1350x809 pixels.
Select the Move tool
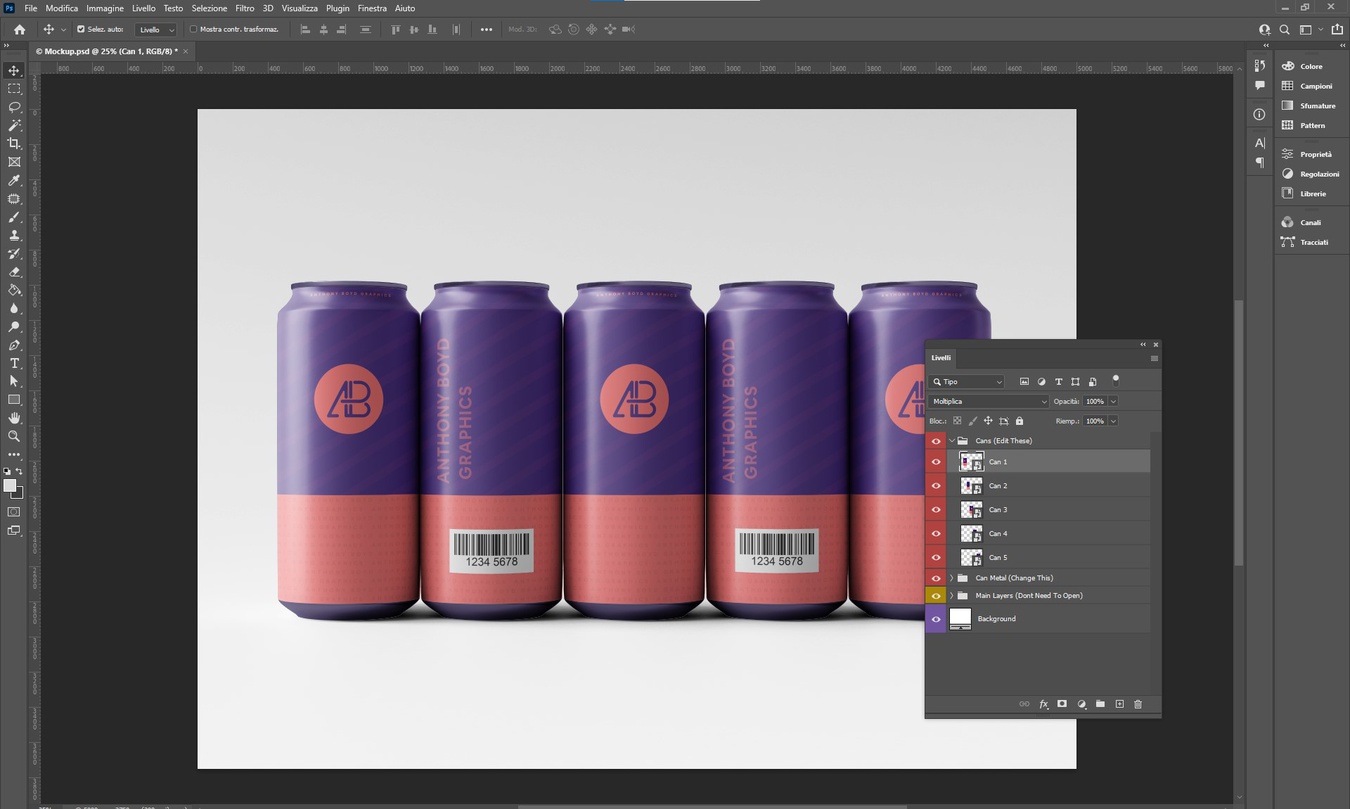click(x=14, y=71)
